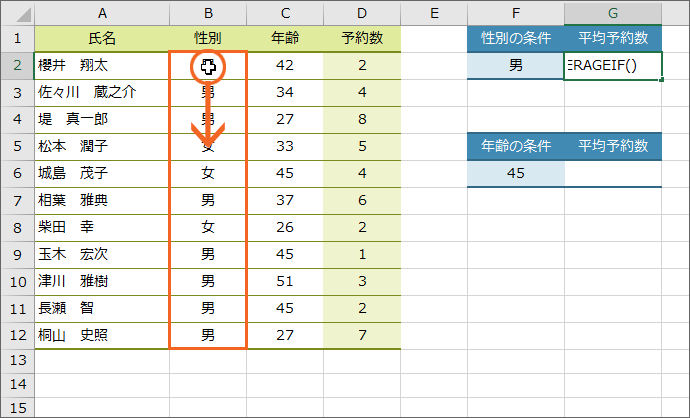The width and height of the screenshot is (690, 418).
Task: Select column E header
Action: [434, 13]
